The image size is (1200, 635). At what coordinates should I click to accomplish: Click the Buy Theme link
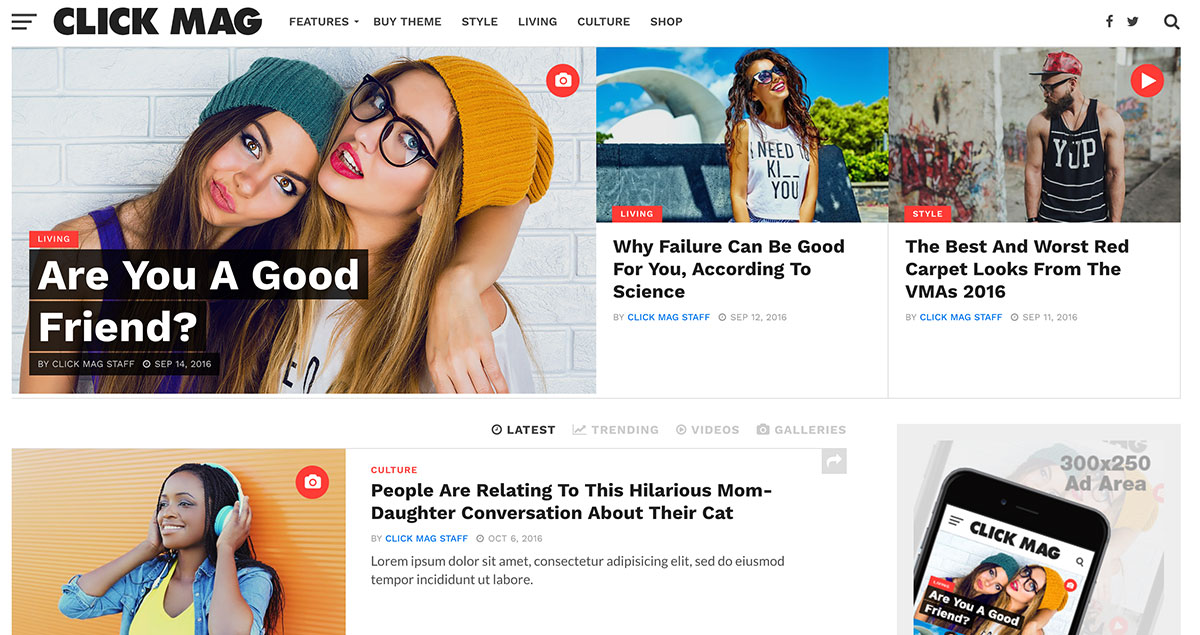click(x=407, y=21)
